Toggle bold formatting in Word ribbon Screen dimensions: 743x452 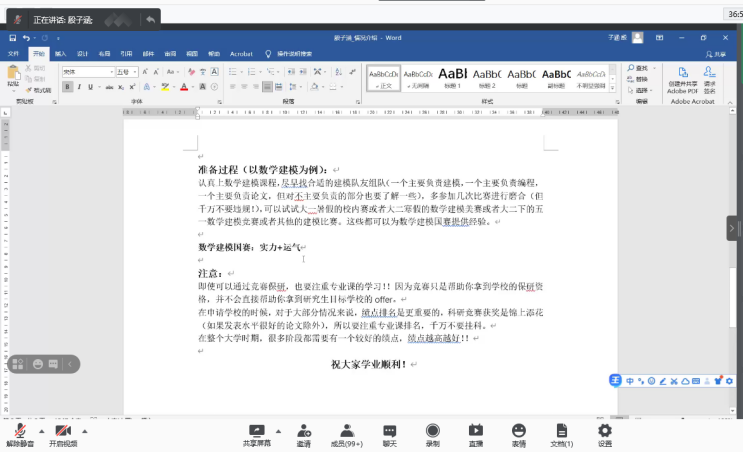click(67, 87)
